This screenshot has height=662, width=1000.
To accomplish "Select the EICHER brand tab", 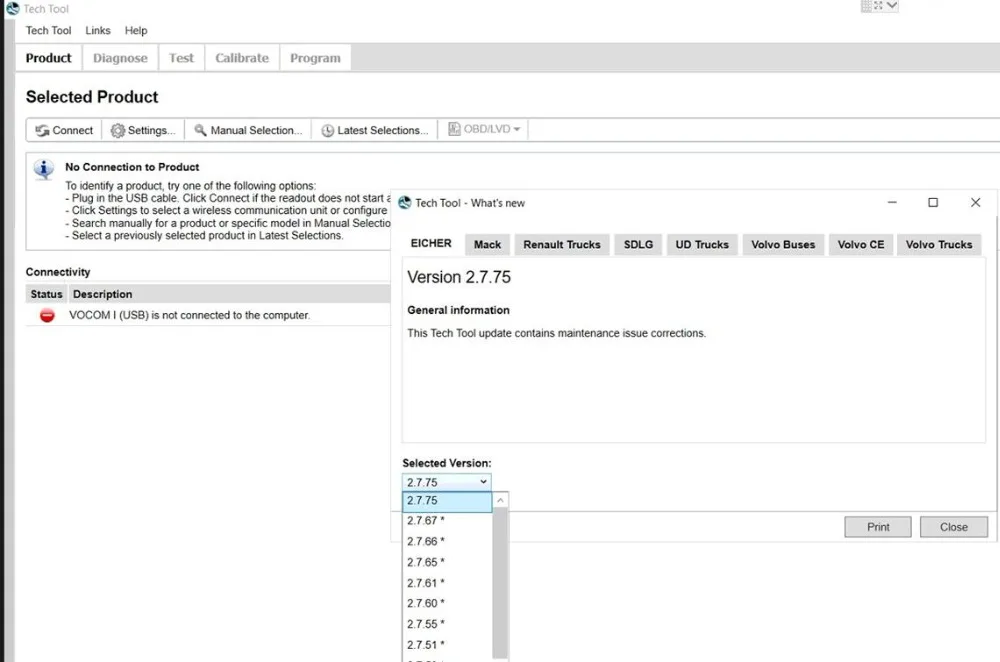I will click(x=431, y=244).
